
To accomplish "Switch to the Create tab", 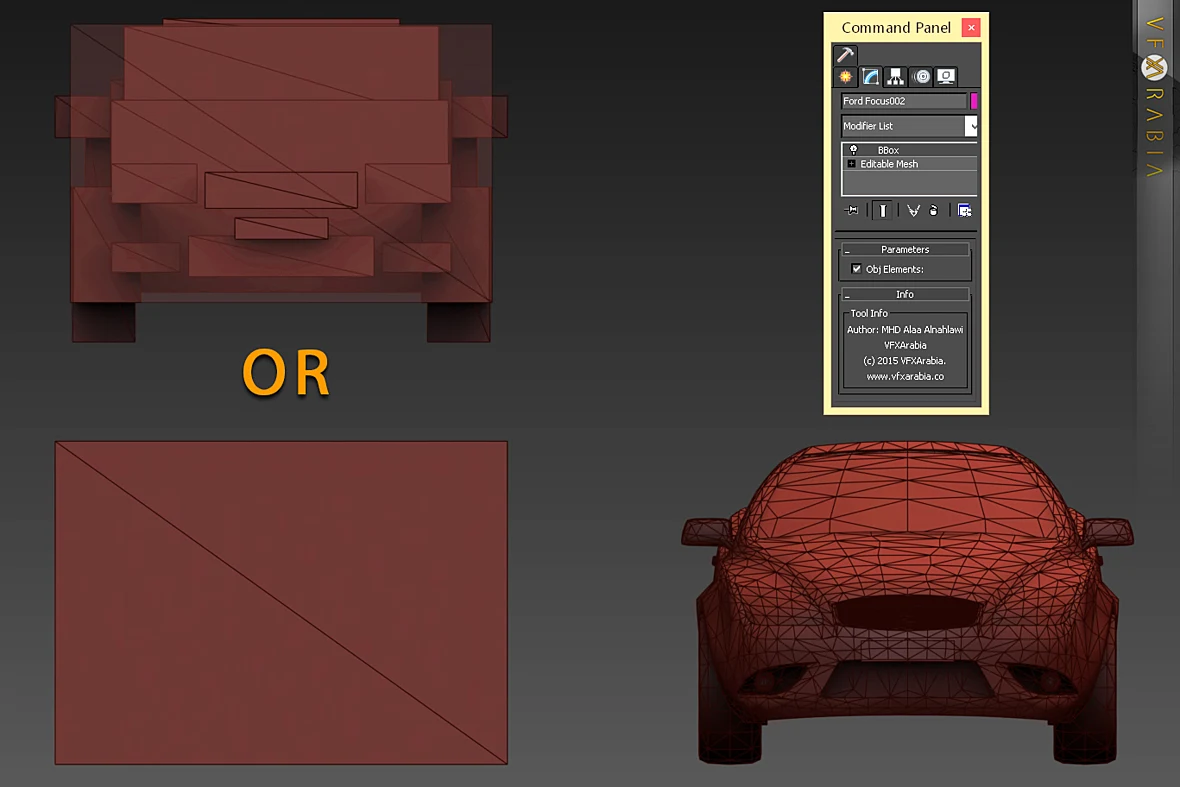I will [x=846, y=76].
